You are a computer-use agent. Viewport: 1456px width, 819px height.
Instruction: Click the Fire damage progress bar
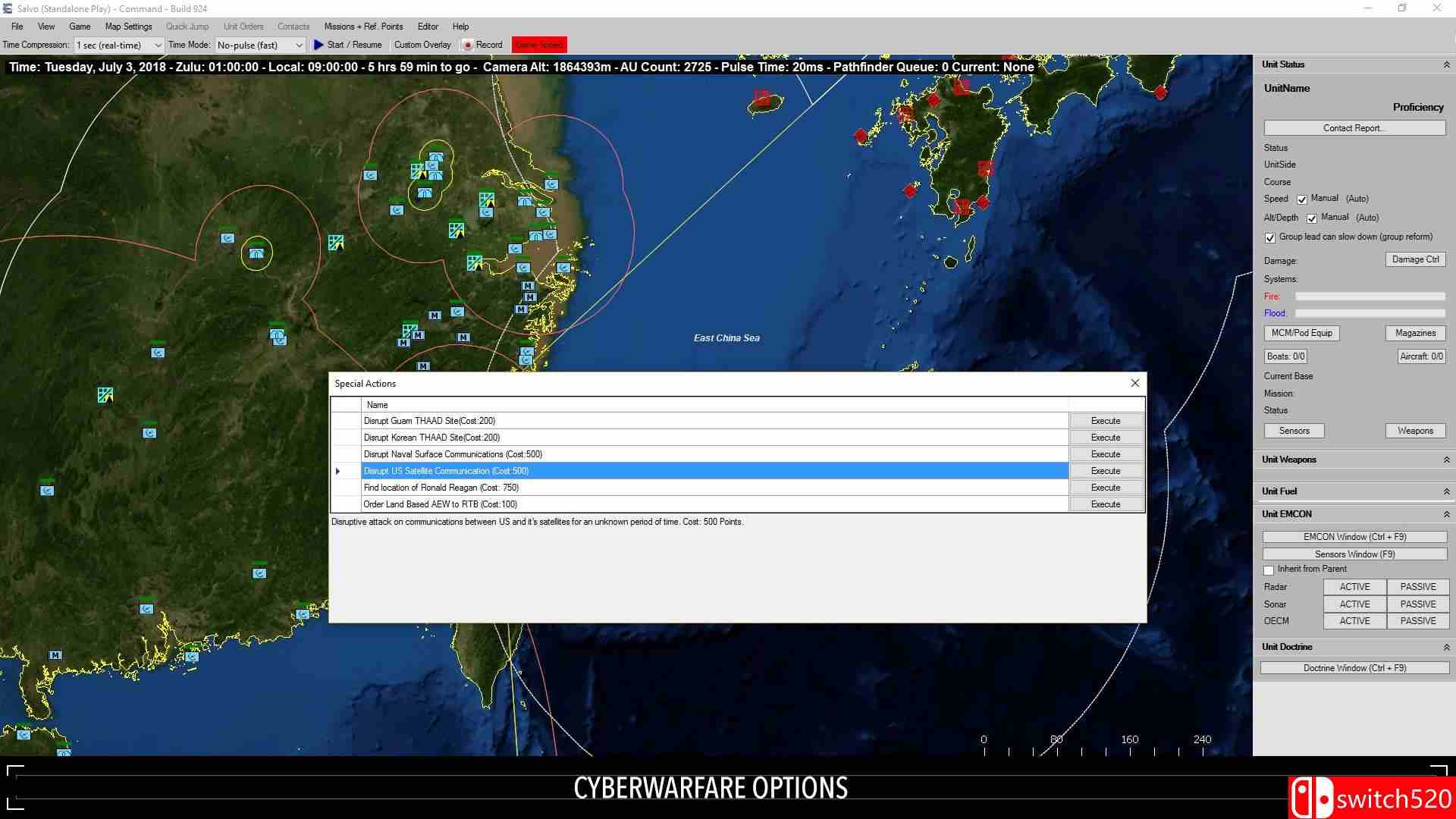pyautogui.click(x=1370, y=297)
